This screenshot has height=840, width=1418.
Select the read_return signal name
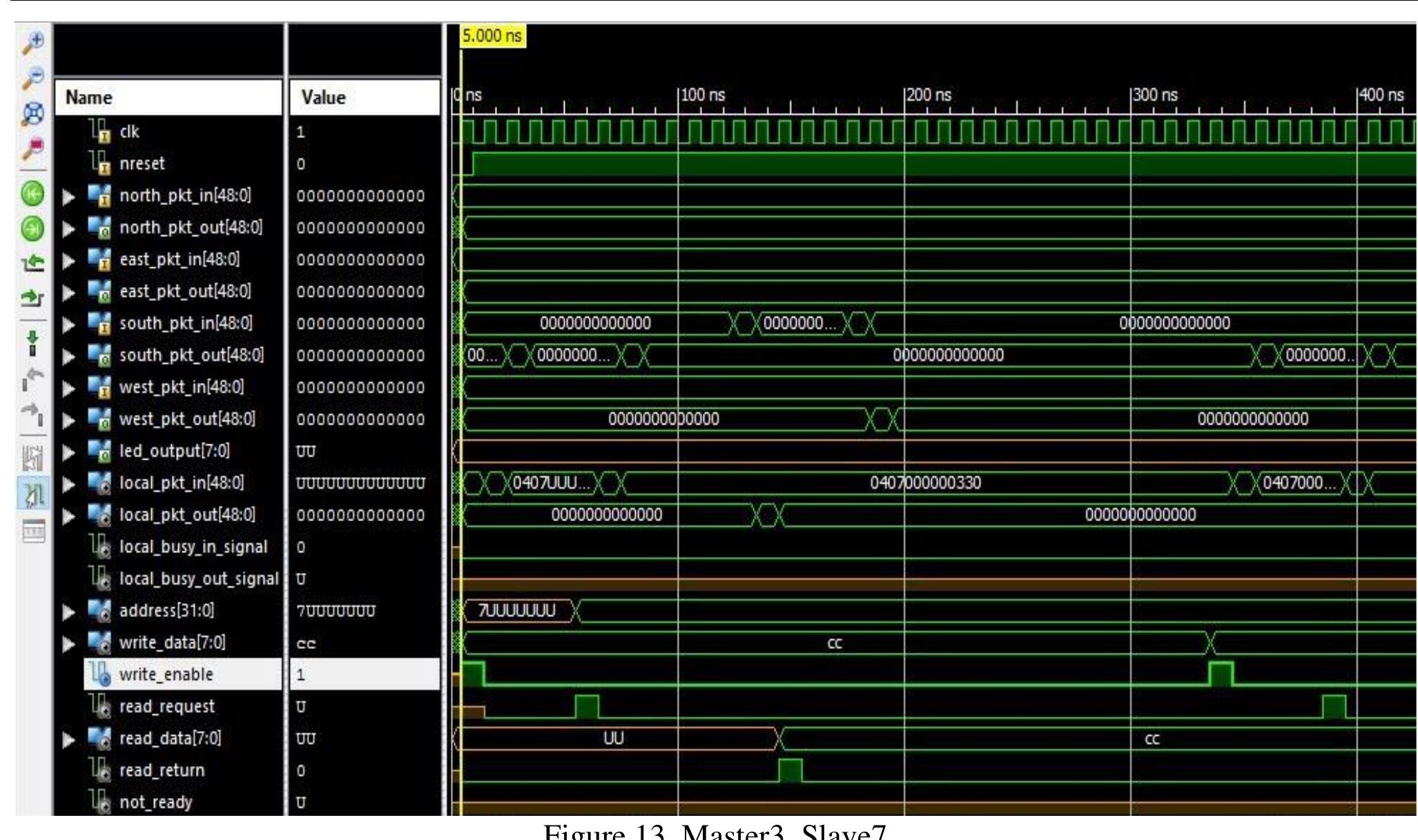tap(162, 770)
